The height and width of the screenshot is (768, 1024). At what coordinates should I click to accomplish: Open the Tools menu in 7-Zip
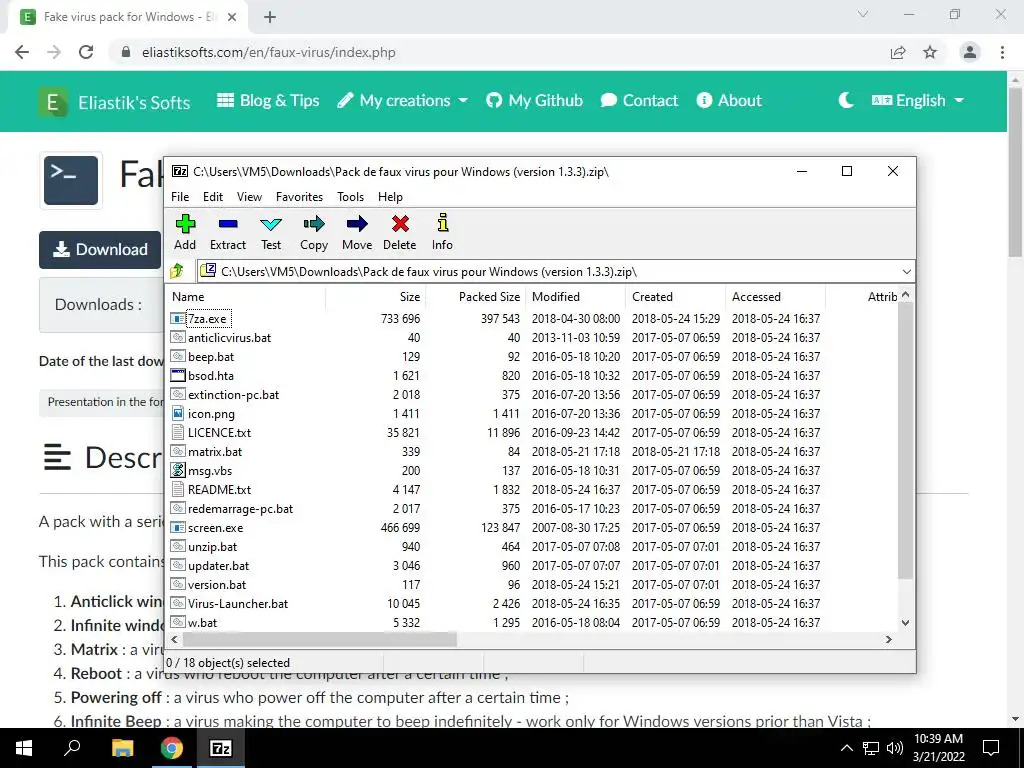pyautogui.click(x=351, y=197)
